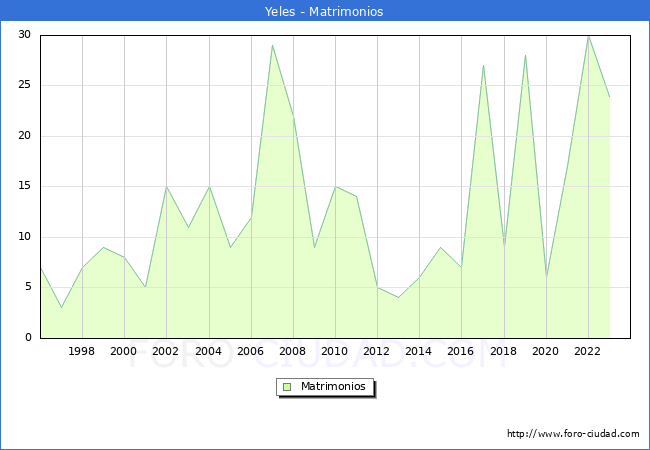This screenshot has height=450, width=650.
Task: Click the y-axis value 20
Action: 25,135
